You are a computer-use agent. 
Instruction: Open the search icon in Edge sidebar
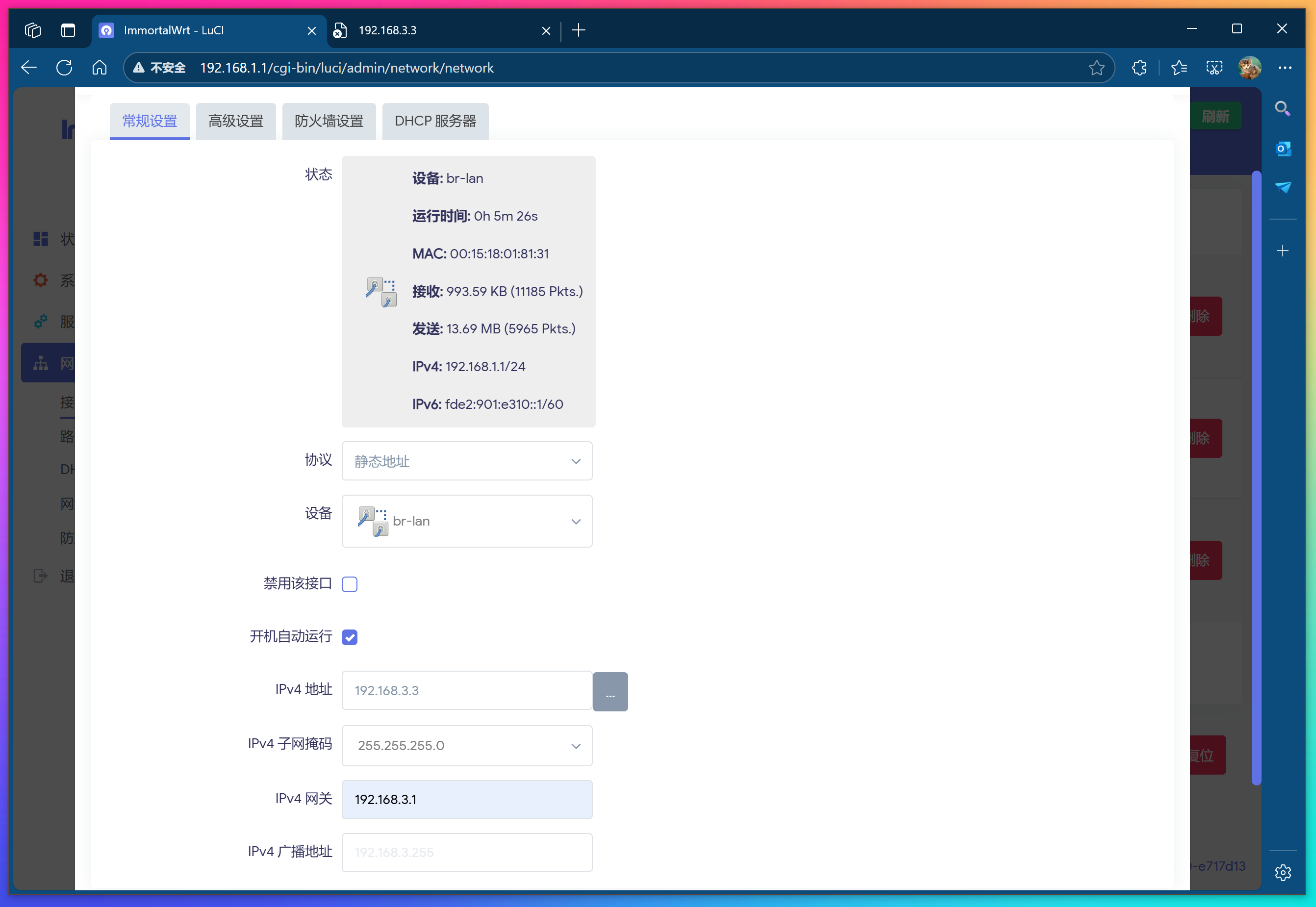(1283, 108)
